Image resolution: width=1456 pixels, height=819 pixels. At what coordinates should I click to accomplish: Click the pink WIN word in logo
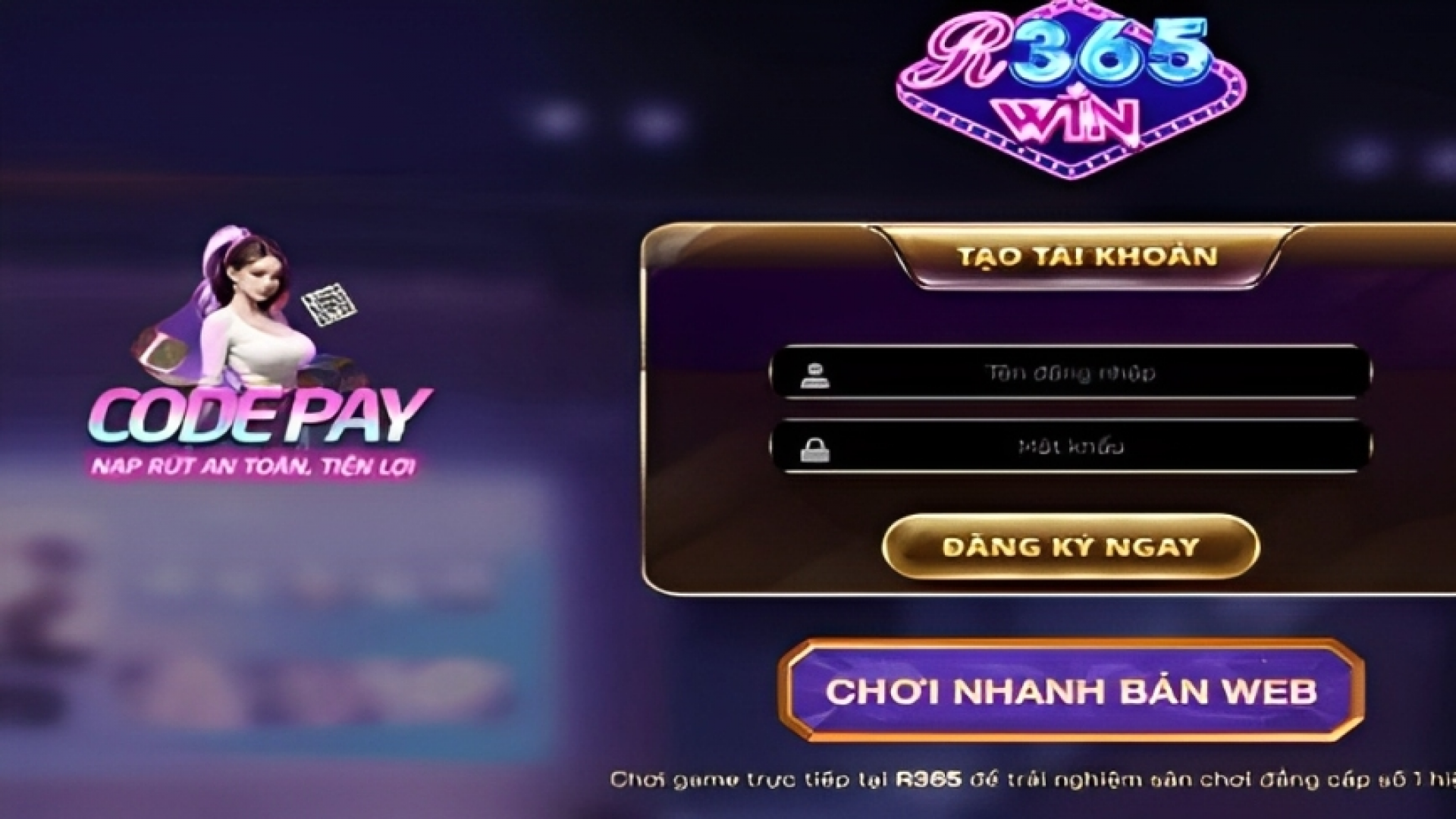coord(1071,121)
